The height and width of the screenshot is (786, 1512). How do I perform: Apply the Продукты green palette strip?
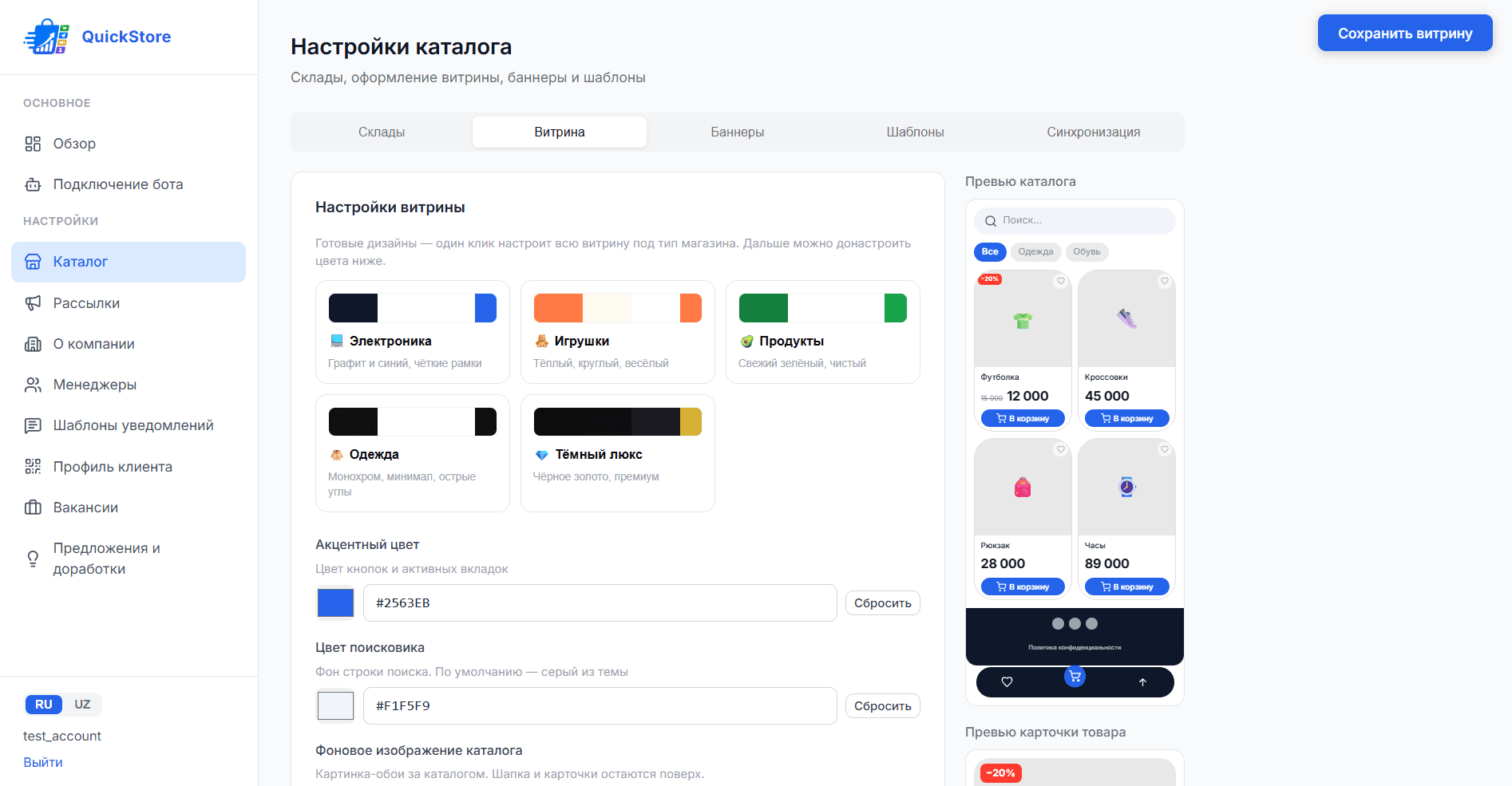coord(823,308)
